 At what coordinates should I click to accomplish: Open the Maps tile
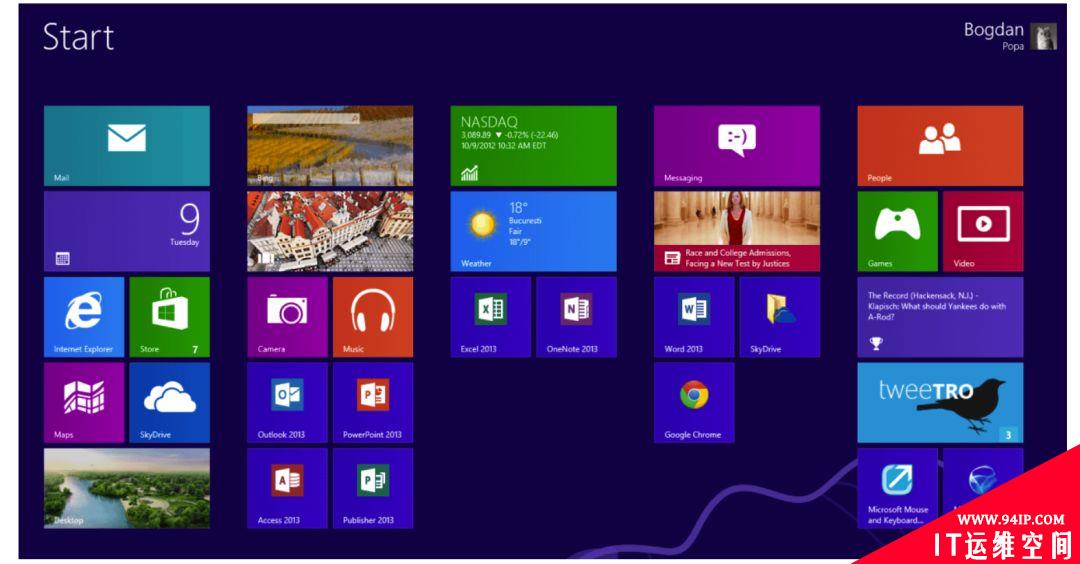click(84, 403)
